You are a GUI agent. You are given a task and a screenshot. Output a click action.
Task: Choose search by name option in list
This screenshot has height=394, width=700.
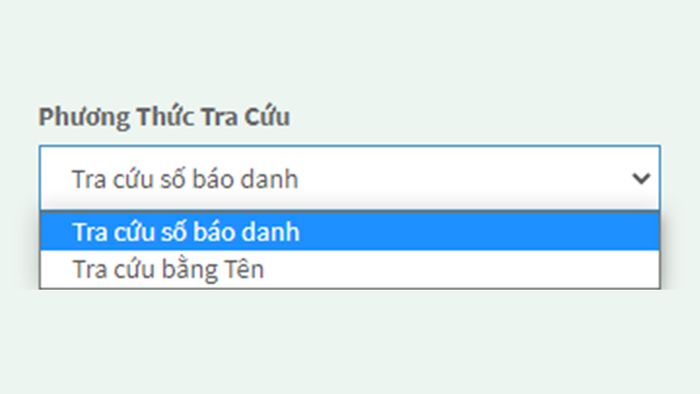pos(350,269)
